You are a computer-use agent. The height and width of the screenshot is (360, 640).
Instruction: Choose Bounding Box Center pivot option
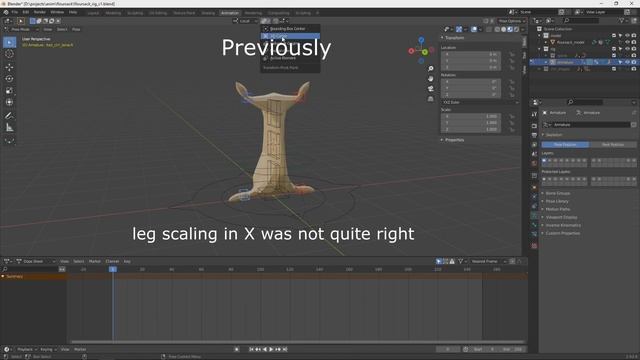290,29
